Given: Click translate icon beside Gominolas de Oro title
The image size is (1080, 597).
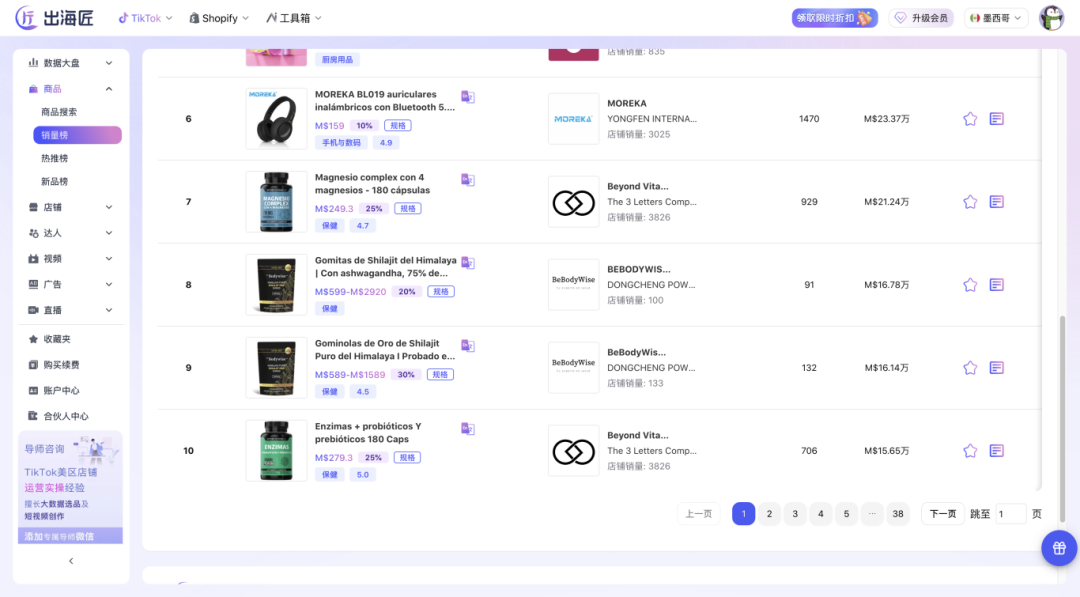Looking at the screenshot, I should [x=468, y=346].
